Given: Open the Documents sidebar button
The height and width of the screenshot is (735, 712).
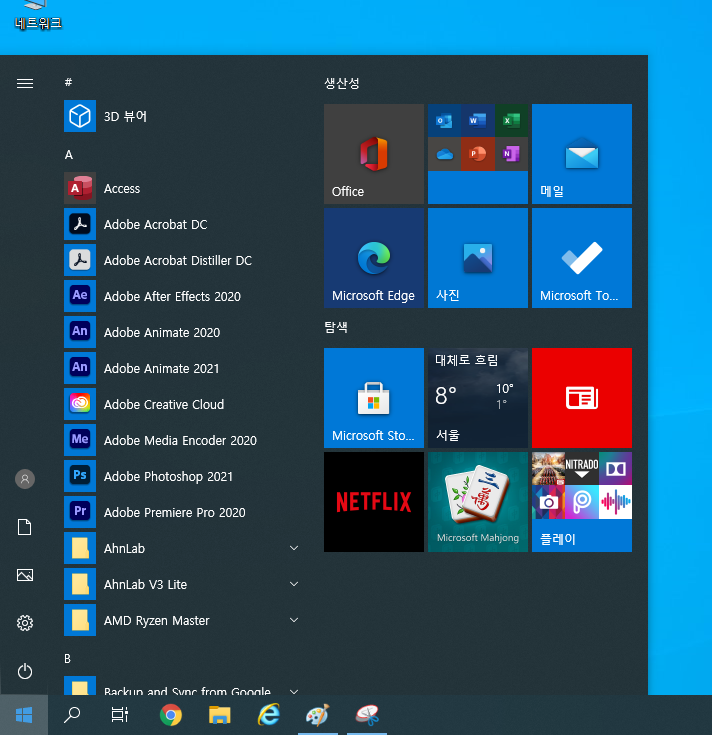Looking at the screenshot, I should click(x=25, y=527).
